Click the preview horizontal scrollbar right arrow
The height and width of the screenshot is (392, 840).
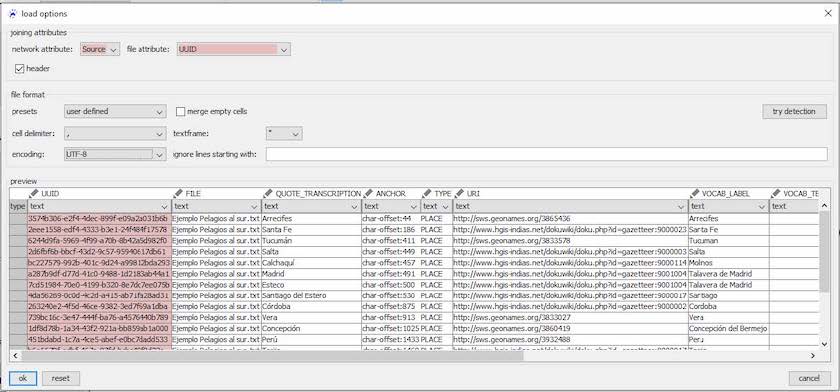tap(813, 355)
